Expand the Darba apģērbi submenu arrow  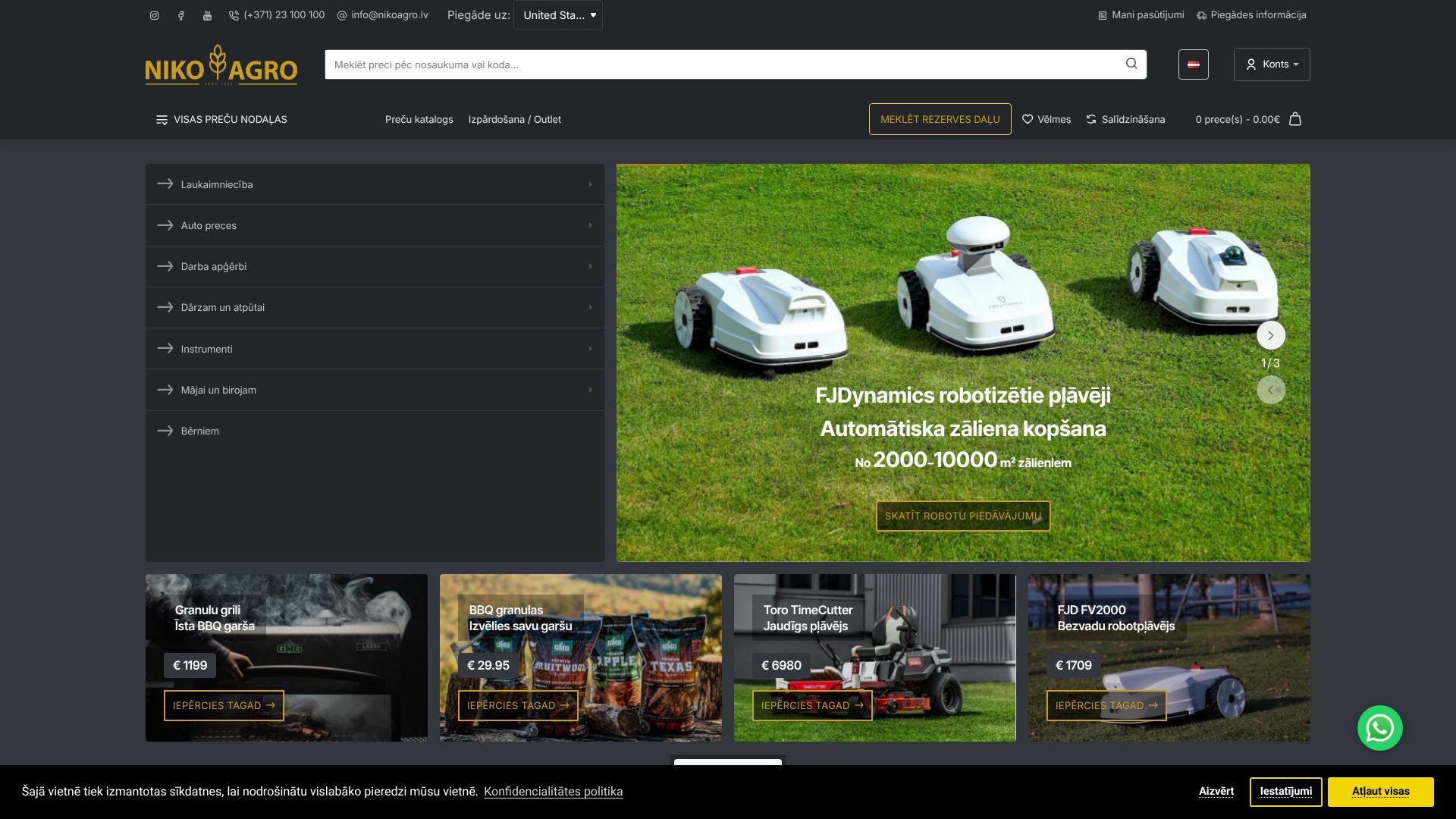point(590,266)
